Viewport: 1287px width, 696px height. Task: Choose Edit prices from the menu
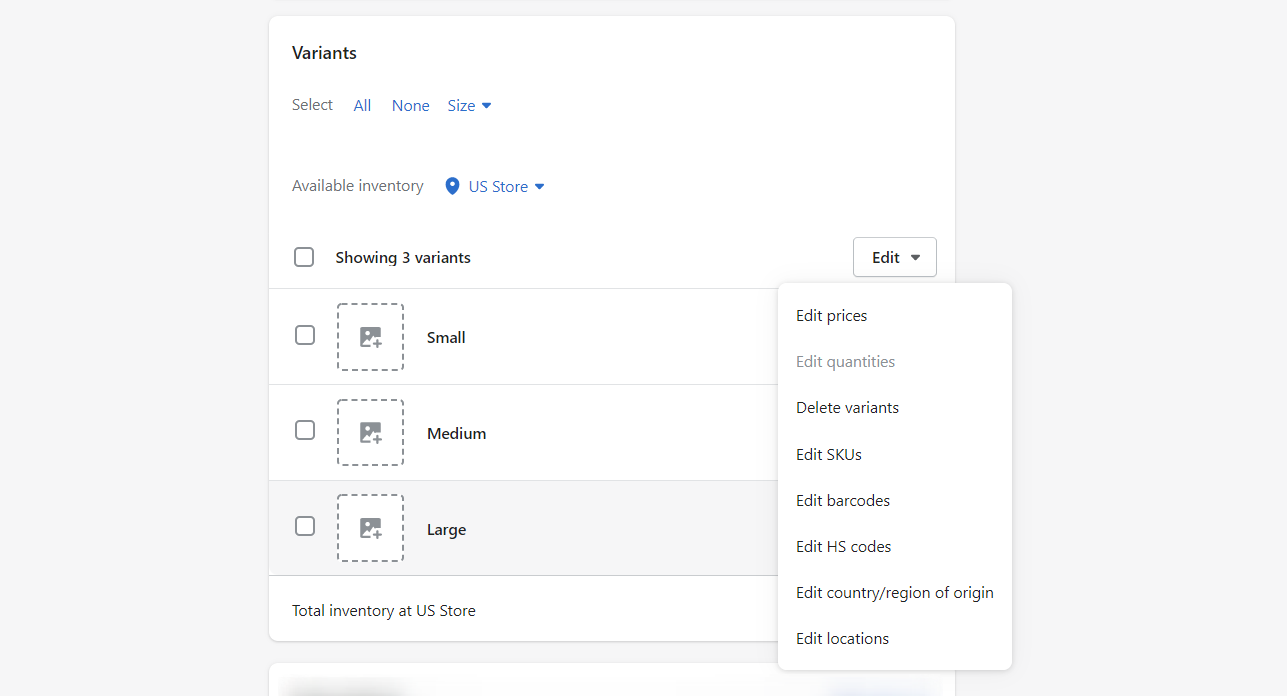[x=831, y=315]
